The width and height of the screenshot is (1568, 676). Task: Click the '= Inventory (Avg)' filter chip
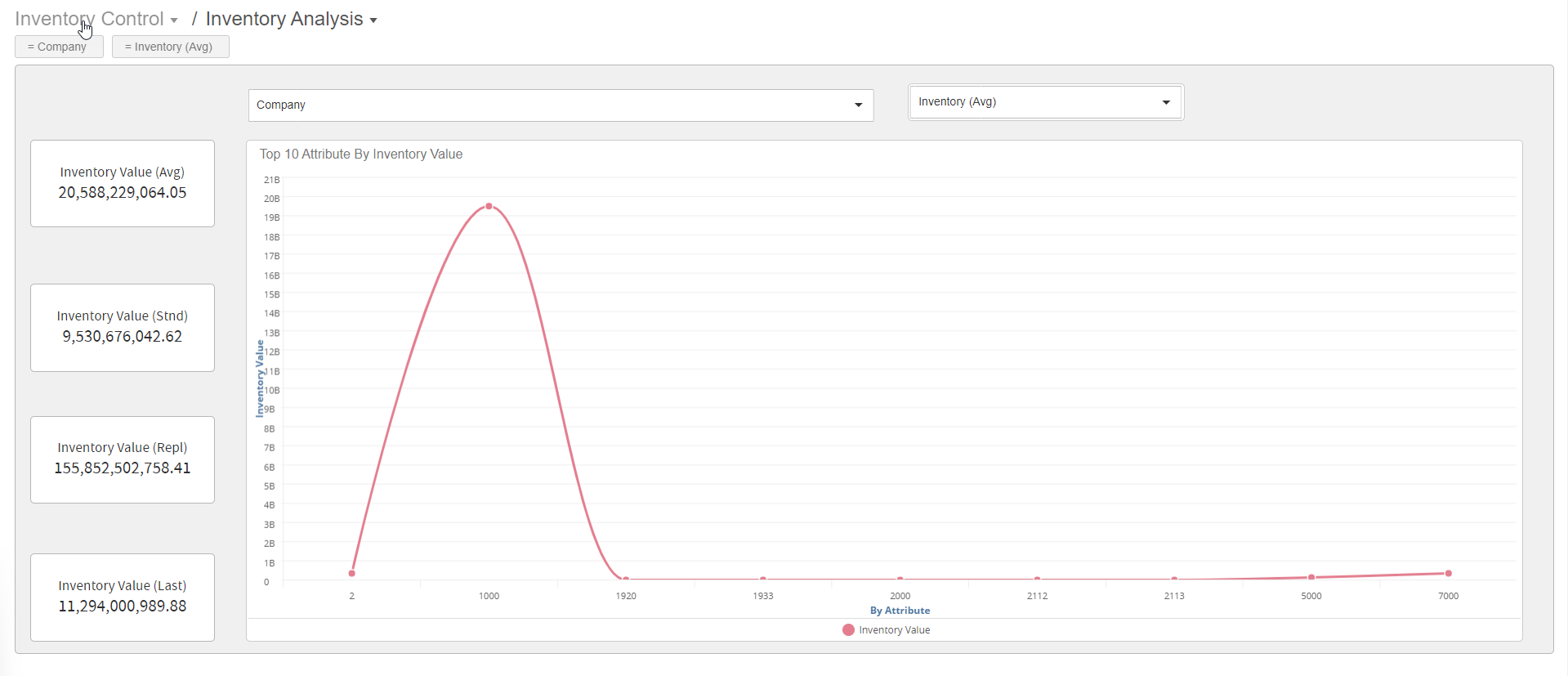click(170, 47)
